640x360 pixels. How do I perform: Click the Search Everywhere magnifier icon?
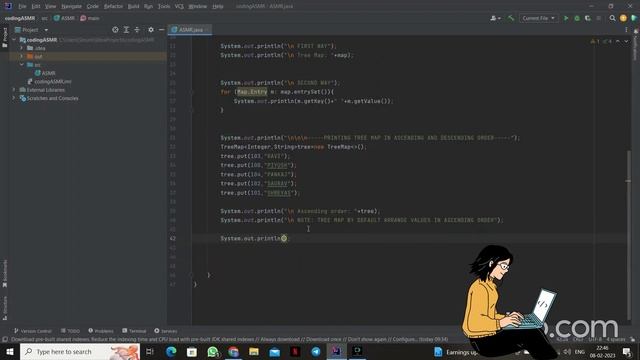pyautogui.click(x=612, y=18)
